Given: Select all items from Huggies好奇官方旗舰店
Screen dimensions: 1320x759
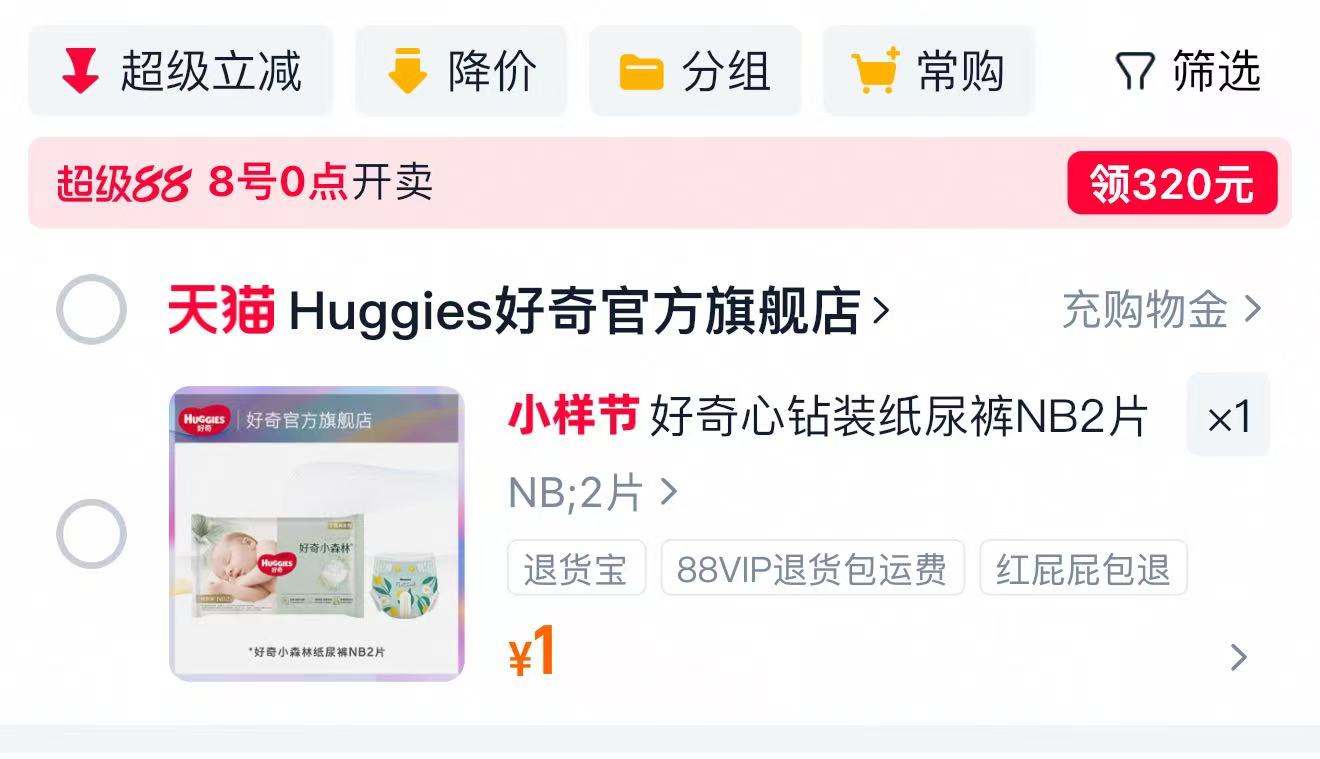Looking at the screenshot, I should [91, 310].
